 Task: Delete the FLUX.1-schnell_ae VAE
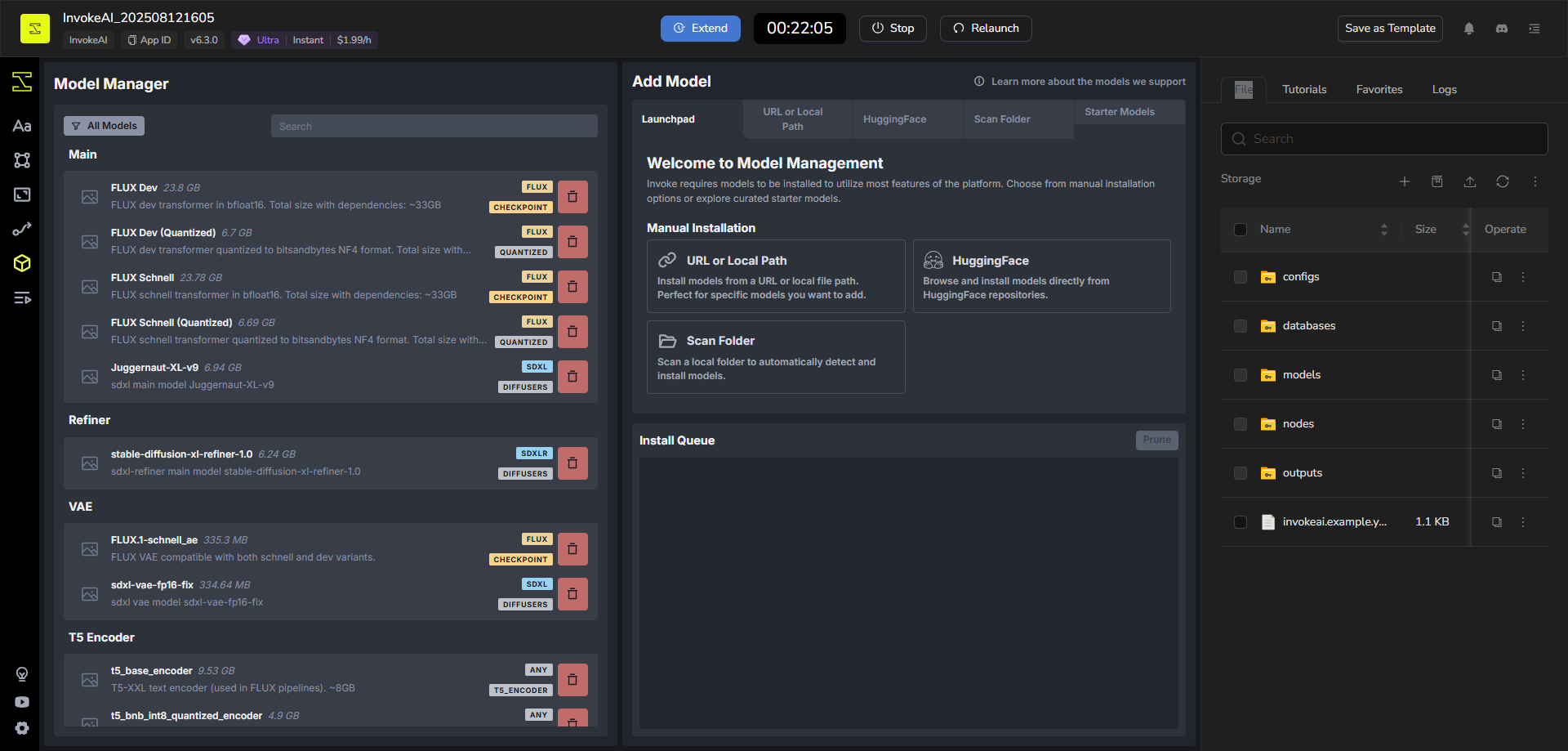572,549
